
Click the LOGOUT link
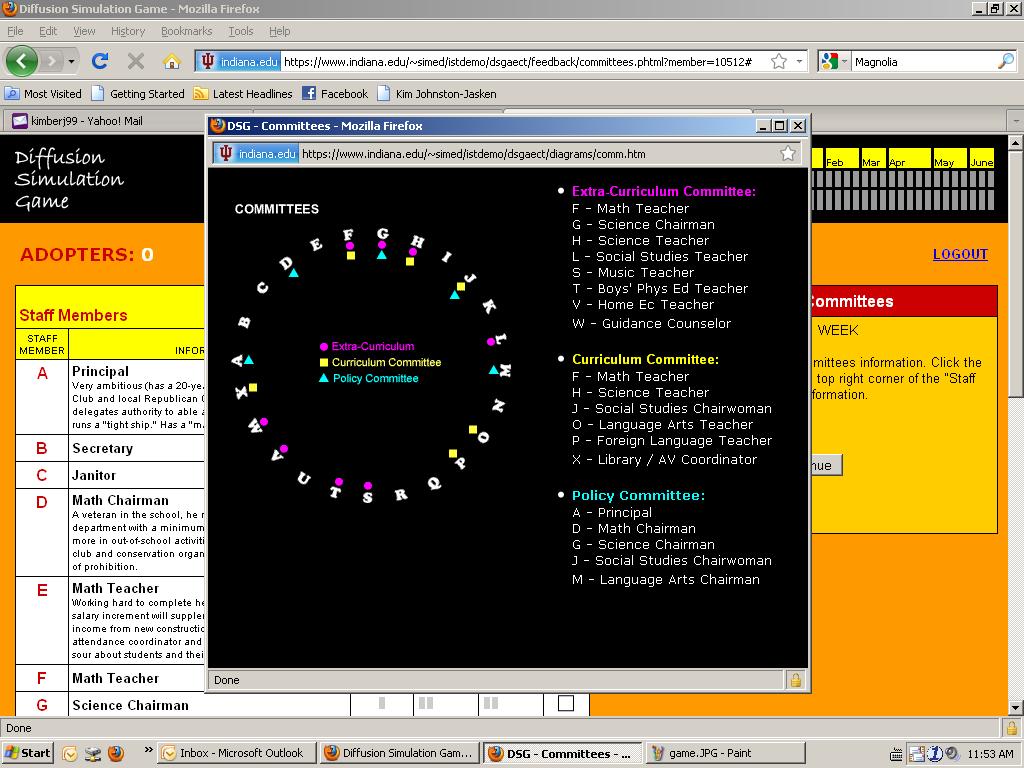pos(960,254)
